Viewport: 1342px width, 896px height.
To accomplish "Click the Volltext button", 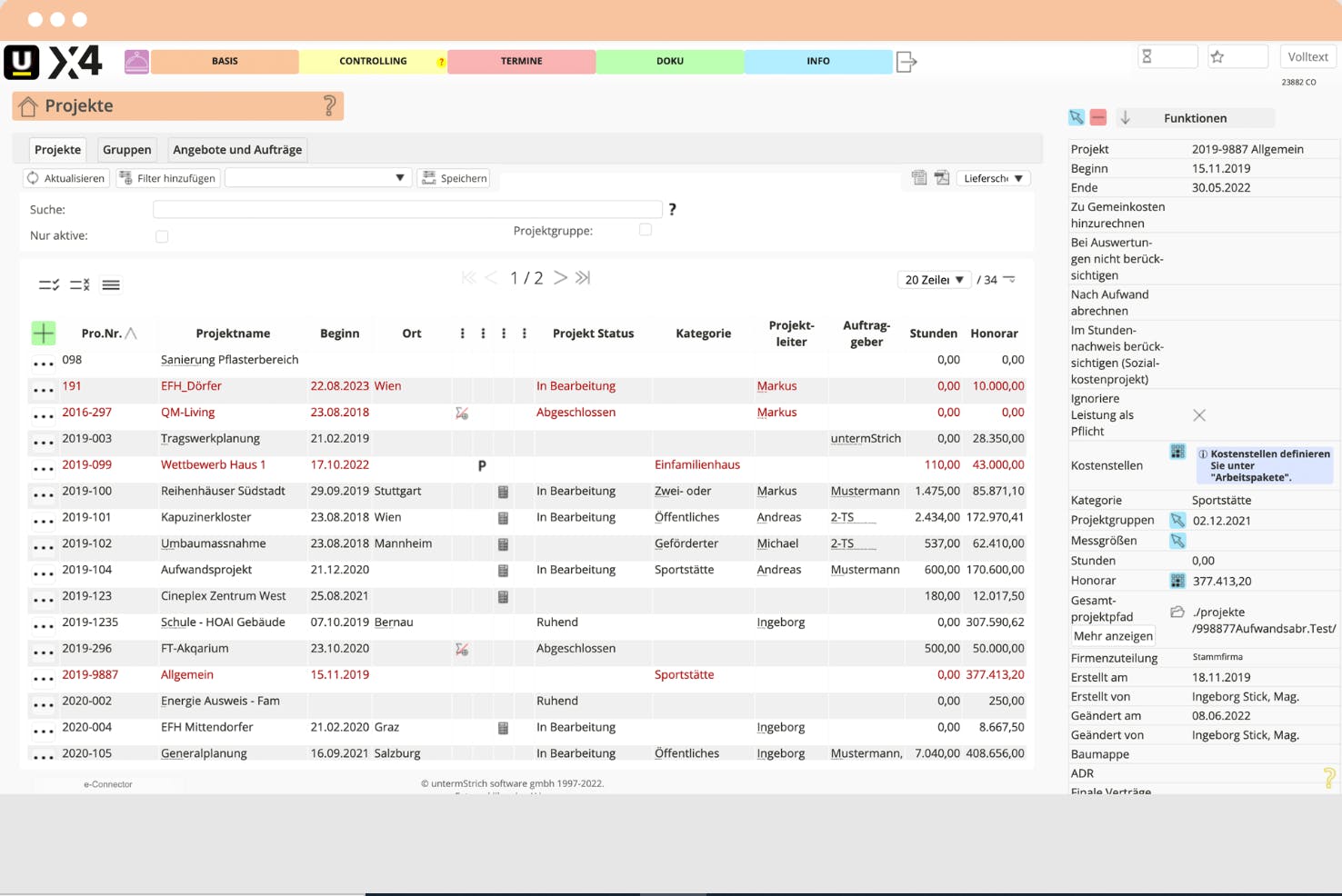I will pos(1307,57).
